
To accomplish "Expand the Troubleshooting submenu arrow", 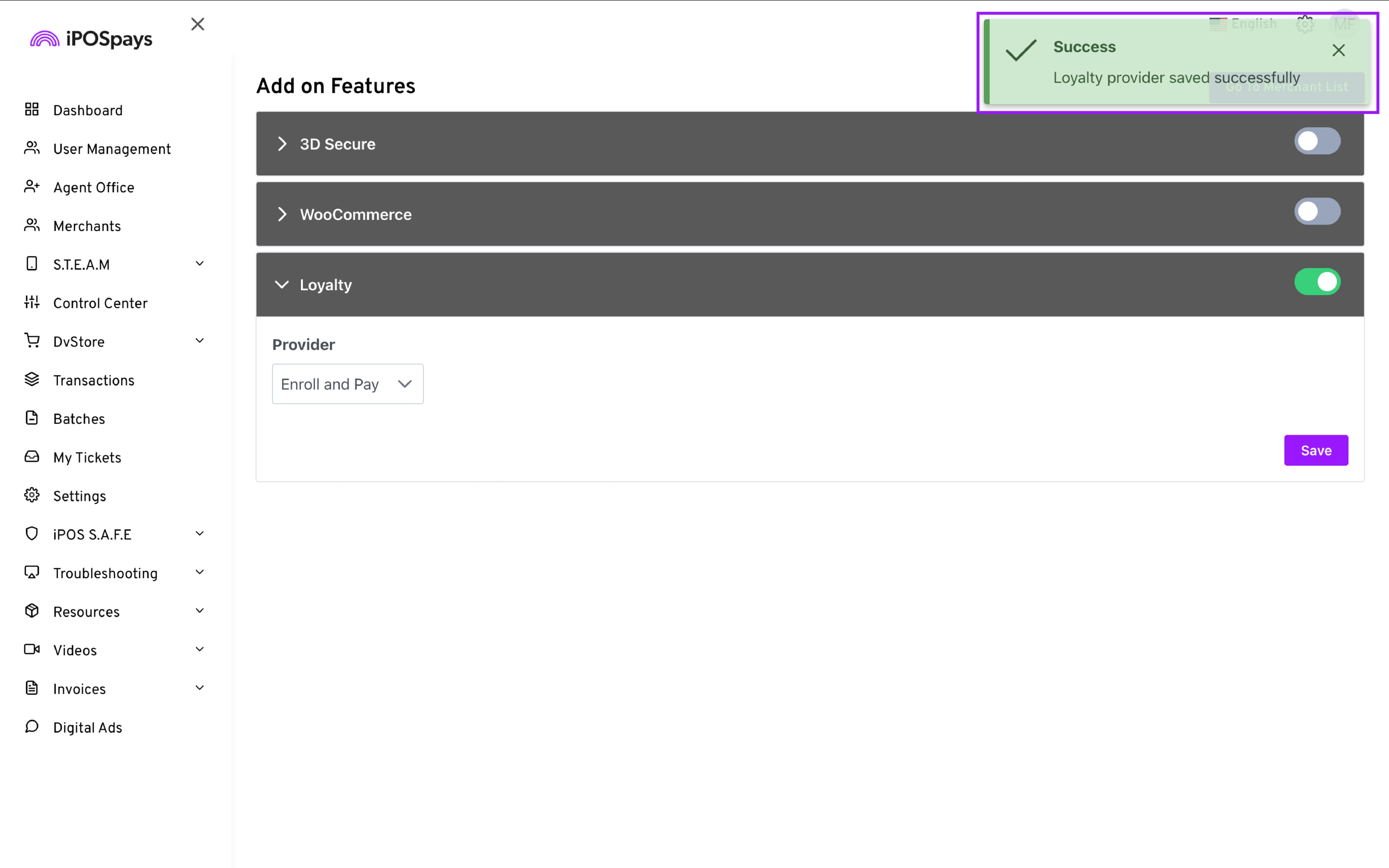I will pyautogui.click(x=200, y=573).
